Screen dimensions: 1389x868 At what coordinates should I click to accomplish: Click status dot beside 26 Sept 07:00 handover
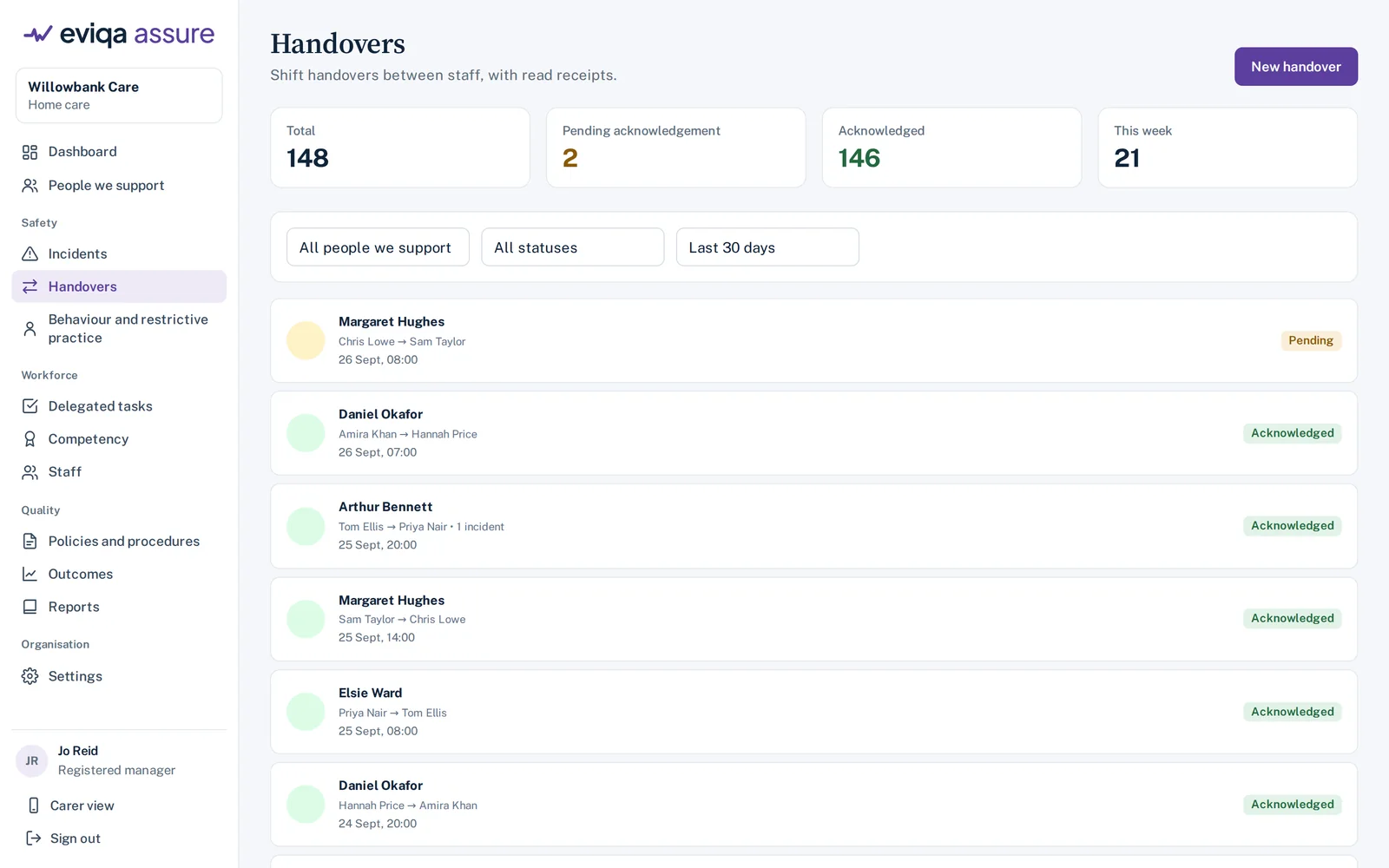click(306, 433)
